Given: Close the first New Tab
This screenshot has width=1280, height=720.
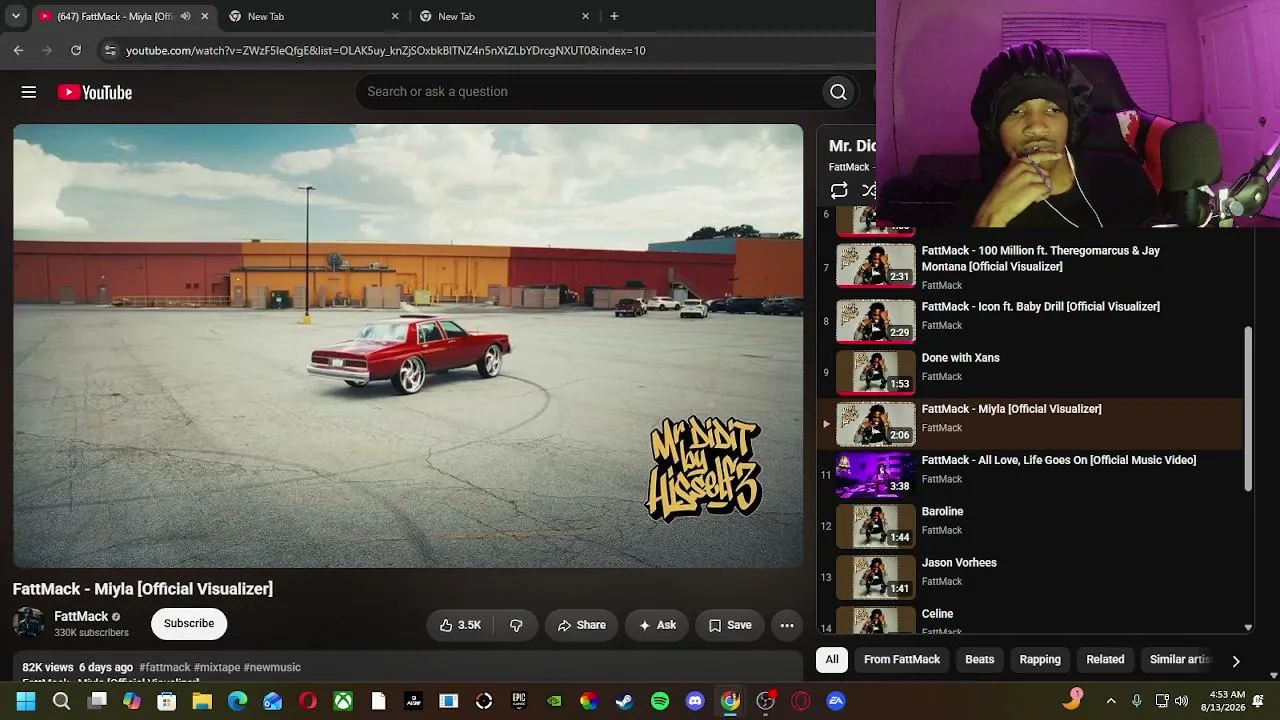Looking at the screenshot, I should tap(395, 16).
